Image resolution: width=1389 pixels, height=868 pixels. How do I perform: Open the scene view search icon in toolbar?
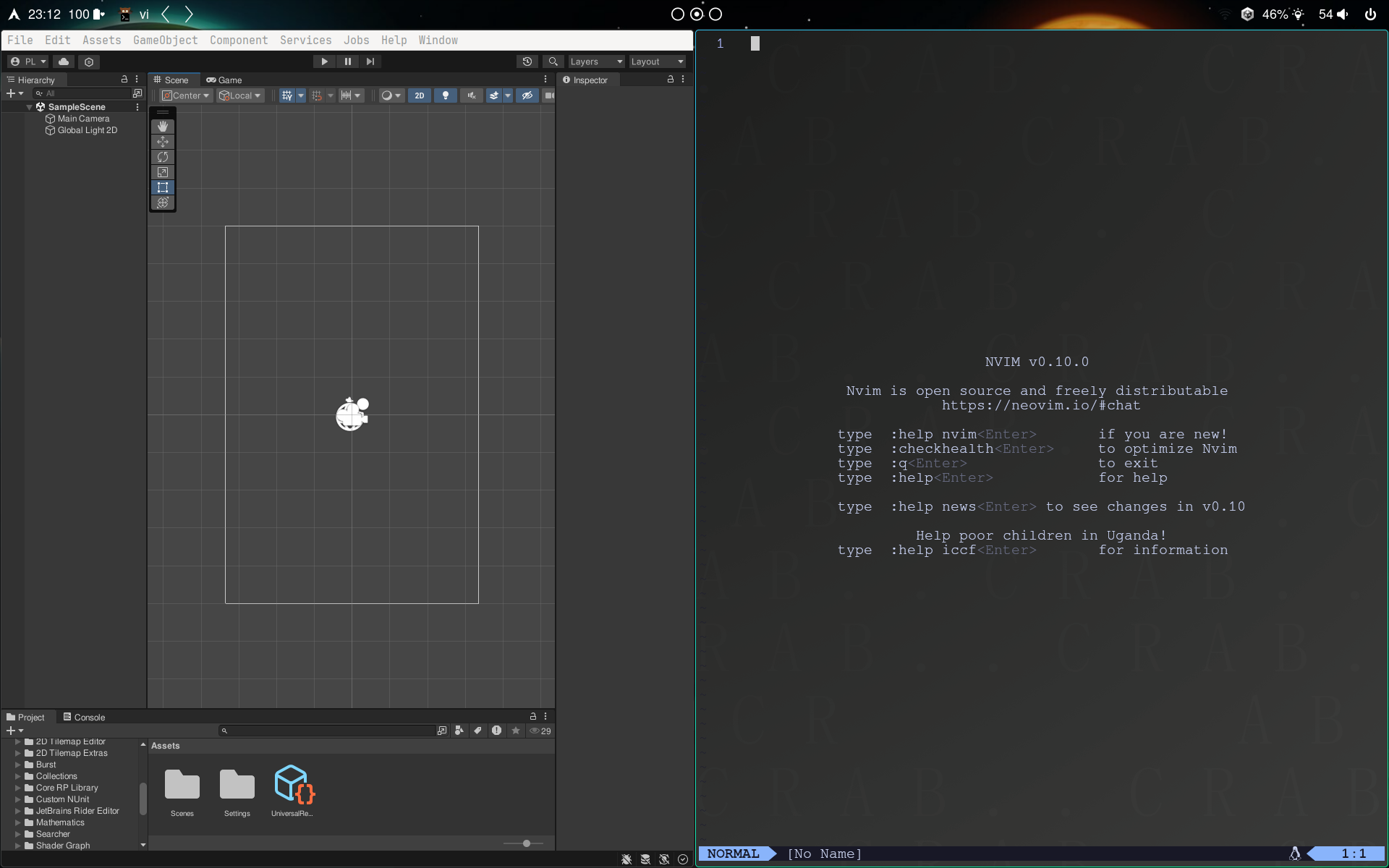[553, 61]
